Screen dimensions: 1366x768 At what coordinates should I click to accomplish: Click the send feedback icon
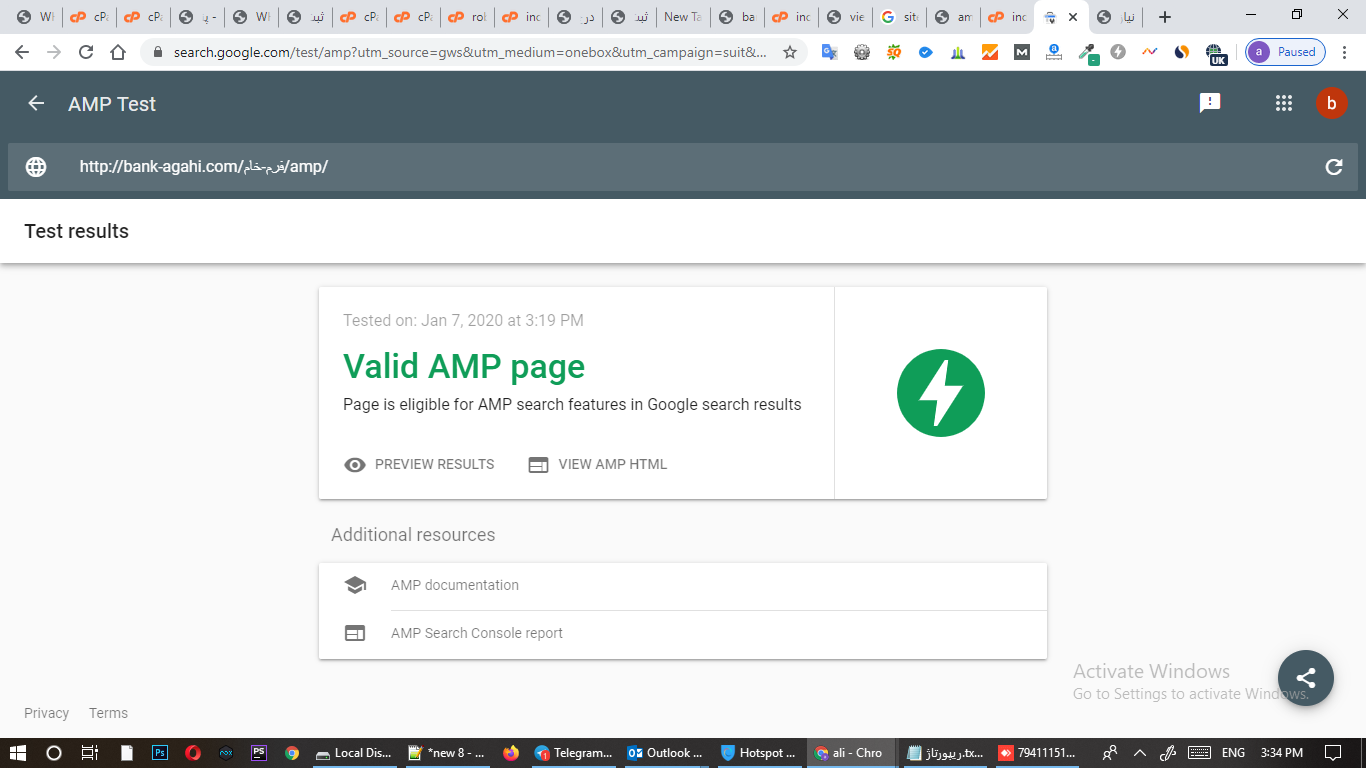[x=1210, y=103]
